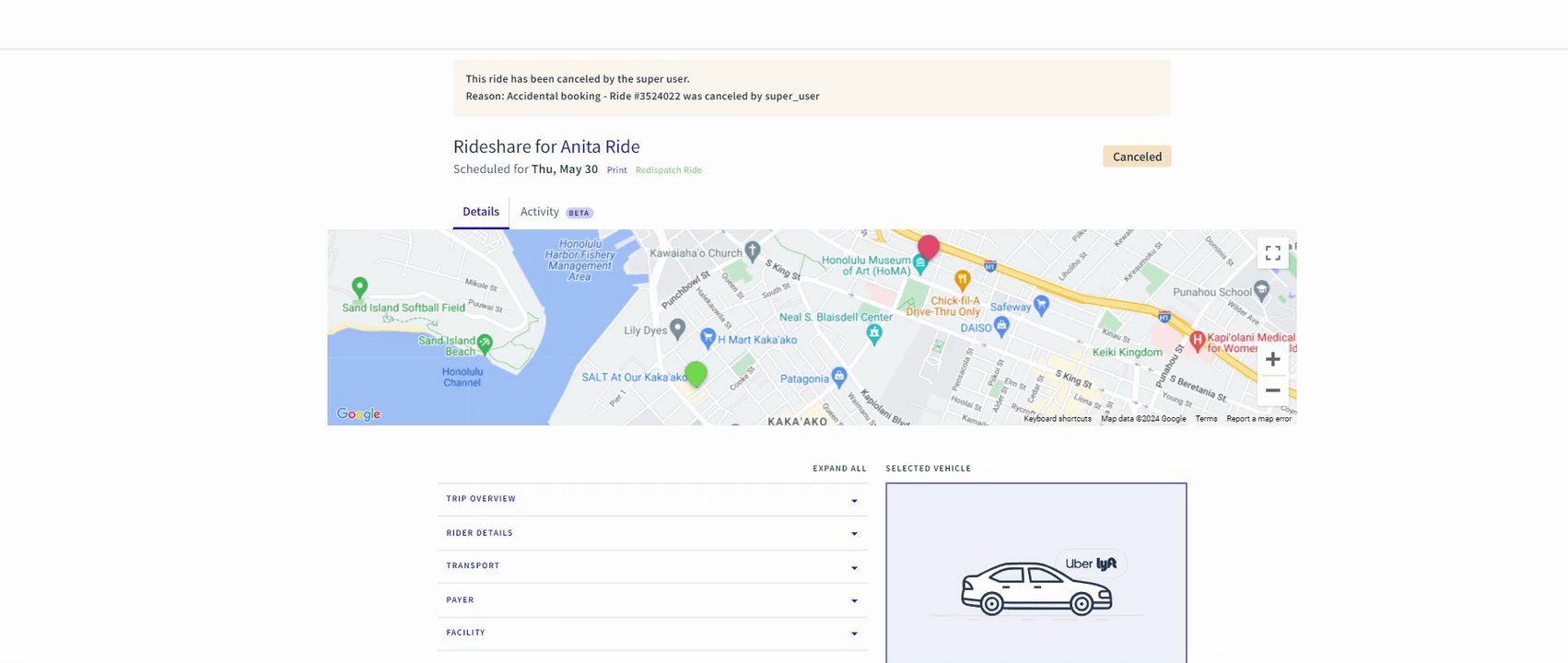Switch to the Activity tab

(x=540, y=212)
